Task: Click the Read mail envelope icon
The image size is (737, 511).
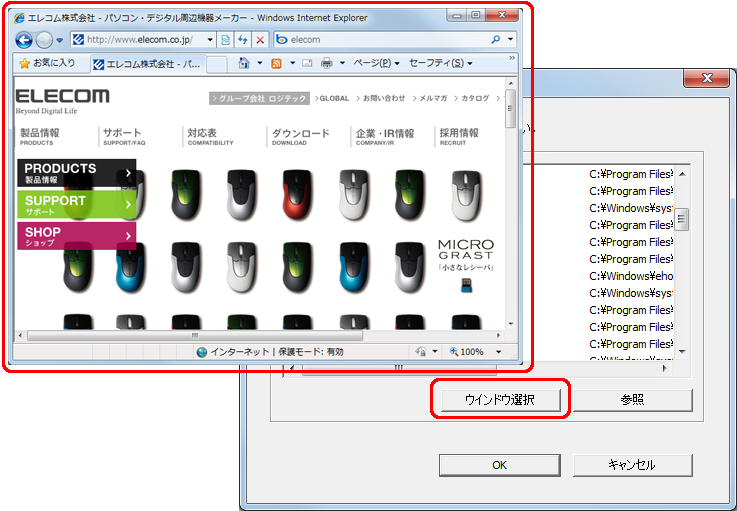Action: pos(307,63)
